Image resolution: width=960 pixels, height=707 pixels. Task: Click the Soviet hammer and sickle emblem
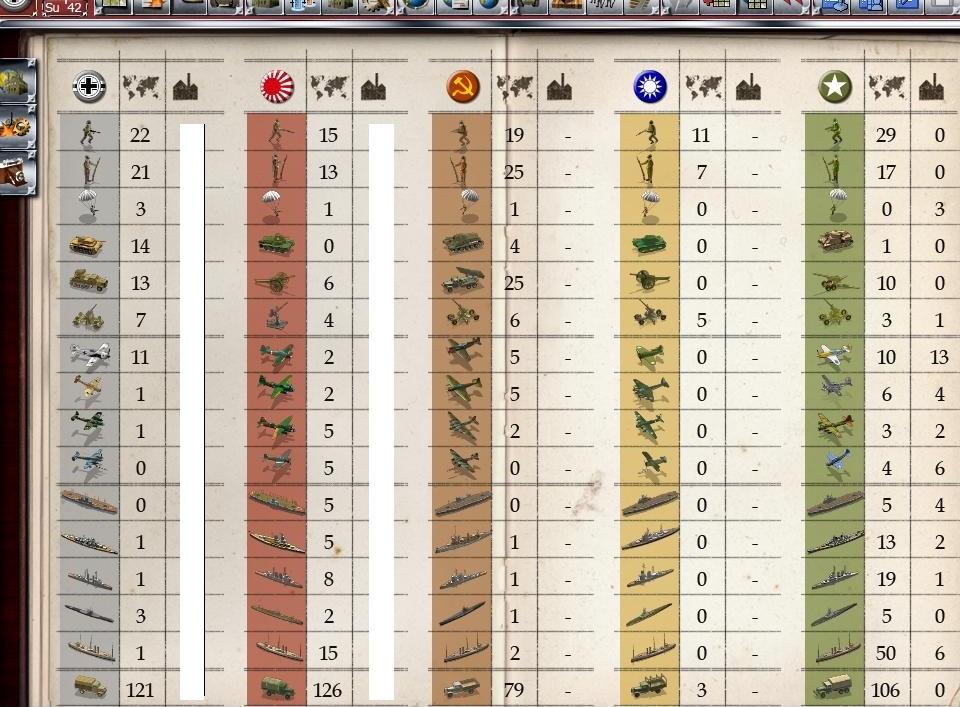(x=463, y=86)
